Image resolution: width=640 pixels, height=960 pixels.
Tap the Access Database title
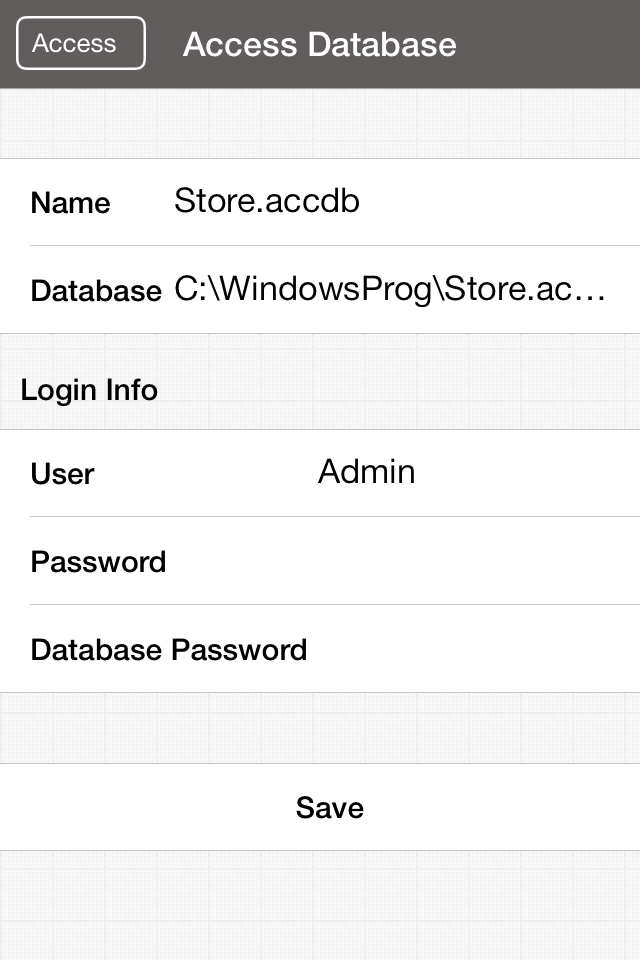[x=318, y=44]
